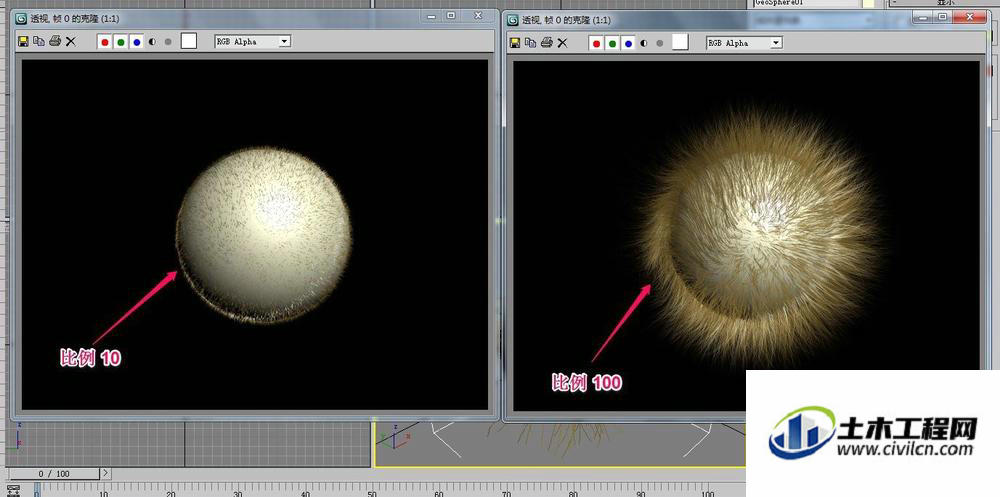Screen dimensions: 1000x497
Task: Toggle blue channel in left render window
Action: [136, 42]
